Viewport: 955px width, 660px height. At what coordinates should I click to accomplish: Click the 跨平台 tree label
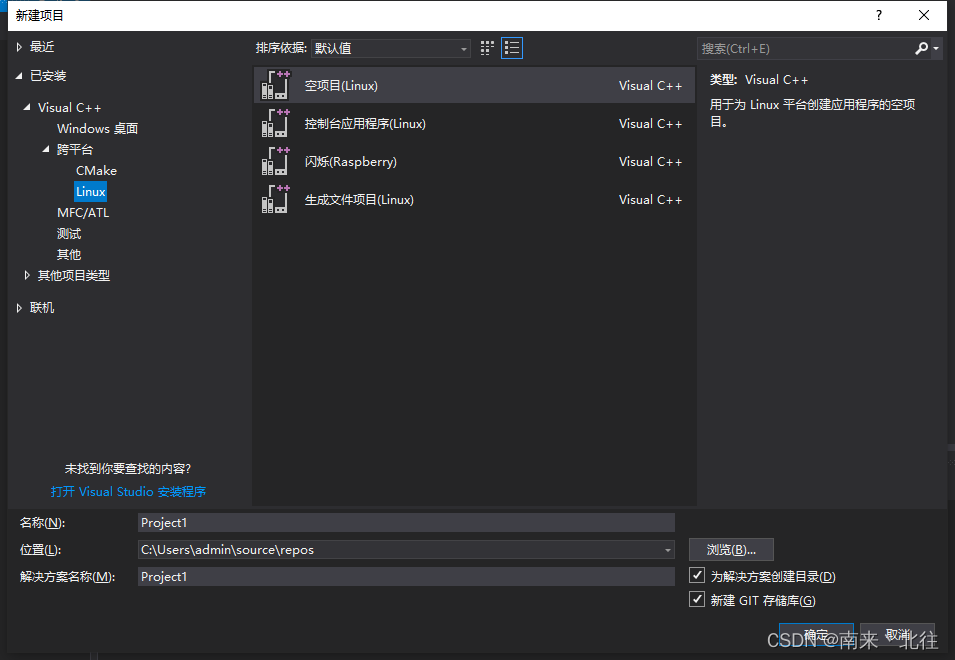75,149
